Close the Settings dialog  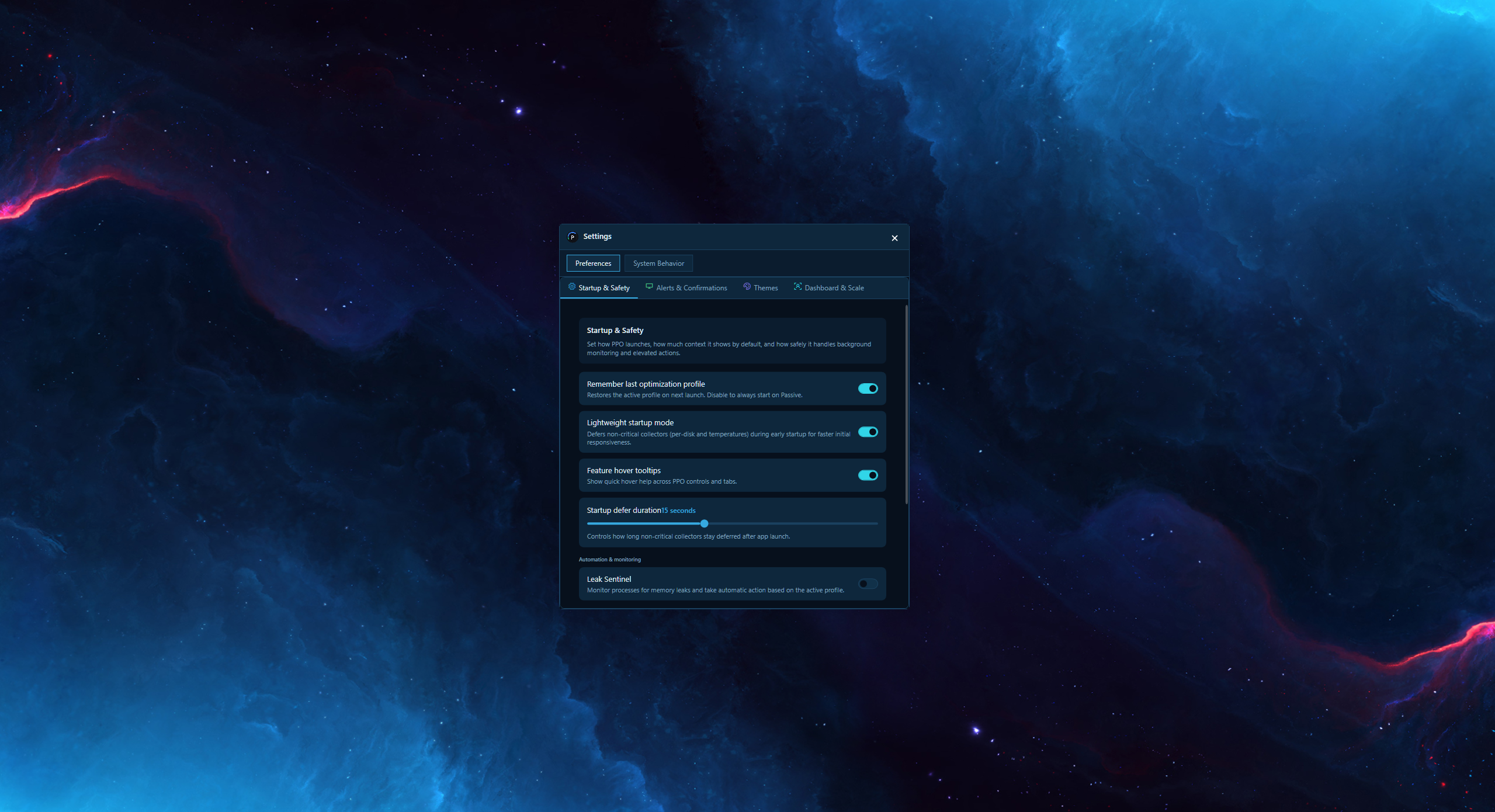click(x=894, y=238)
